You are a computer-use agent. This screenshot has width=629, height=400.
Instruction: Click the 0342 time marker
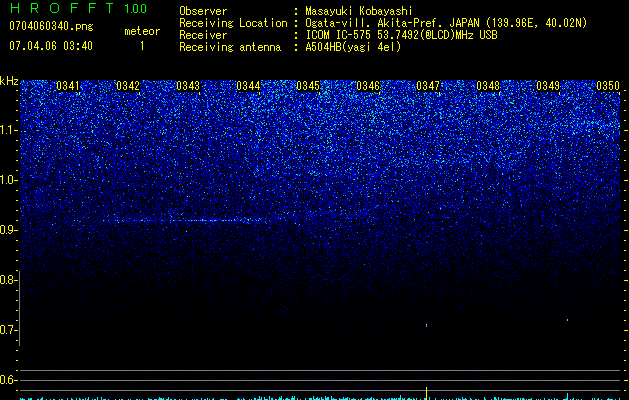[x=128, y=86]
